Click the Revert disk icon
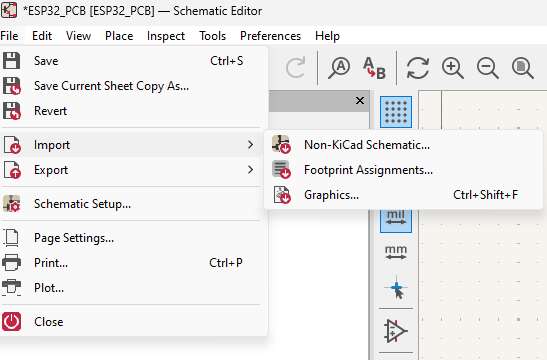Viewport: 547px width, 360px height. (x=12, y=111)
